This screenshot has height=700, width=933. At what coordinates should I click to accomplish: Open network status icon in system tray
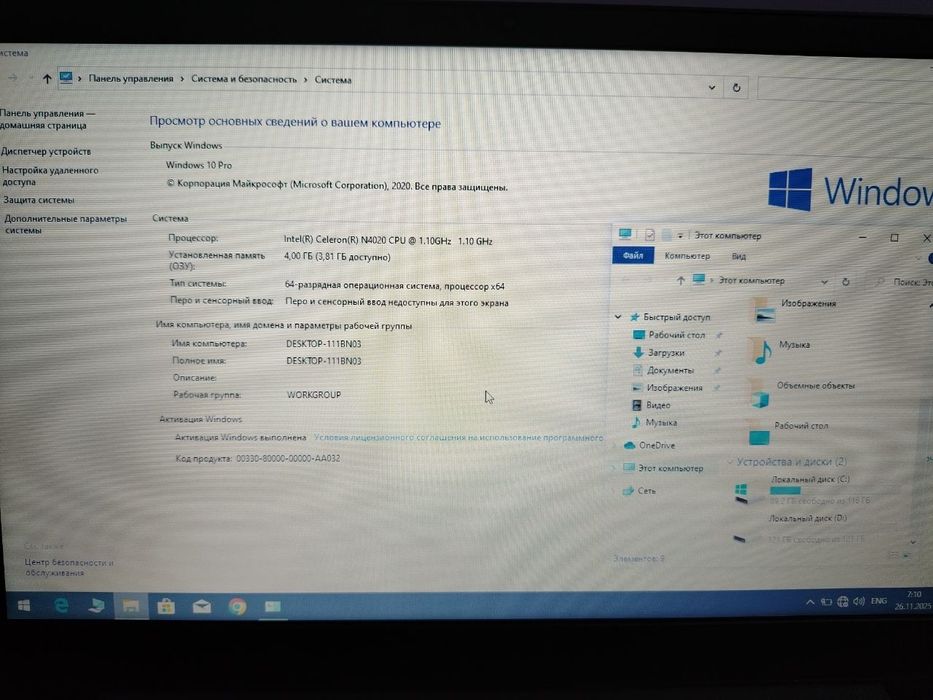[x=843, y=602]
